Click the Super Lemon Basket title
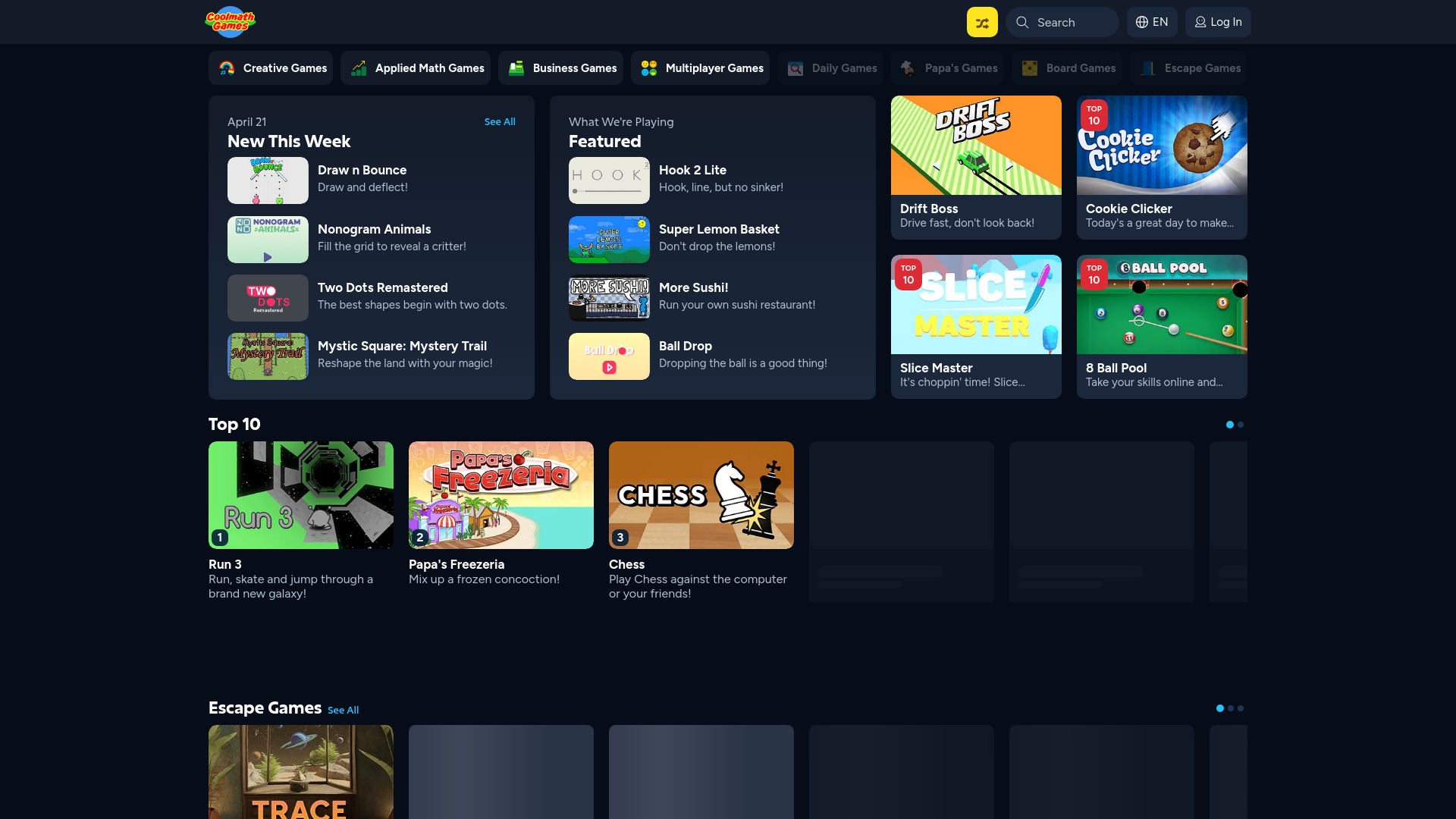 click(x=719, y=229)
